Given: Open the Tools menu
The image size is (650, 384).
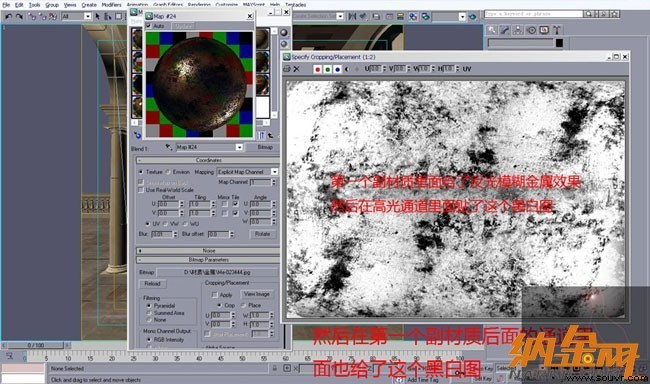Looking at the screenshot, I should pyautogui.click(x=34, y=5).
